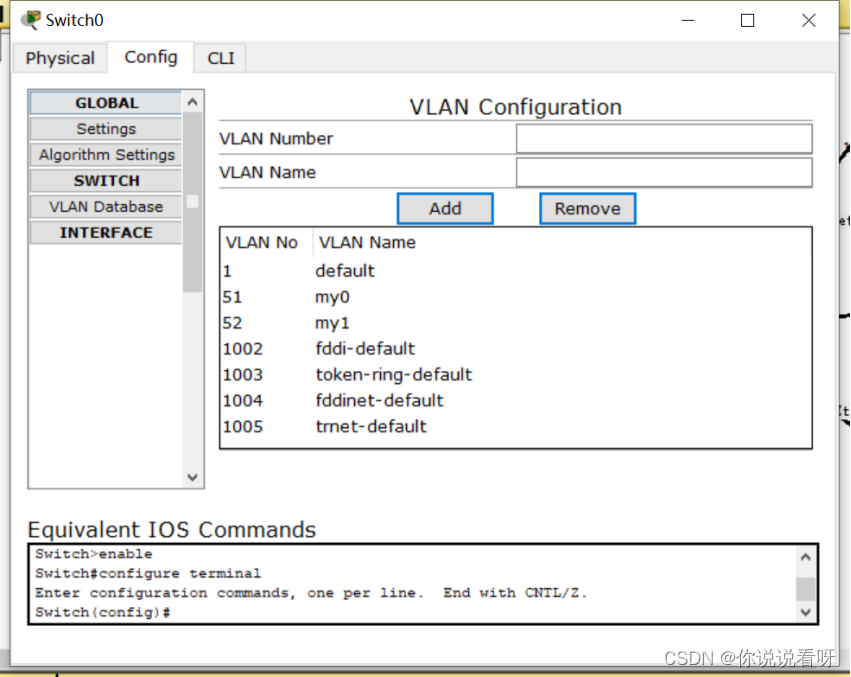This screenshot has height=677, width=851.
Task: Select VLAN 51 my0 row
Action: pyautogui.click(x=516, y=297)
